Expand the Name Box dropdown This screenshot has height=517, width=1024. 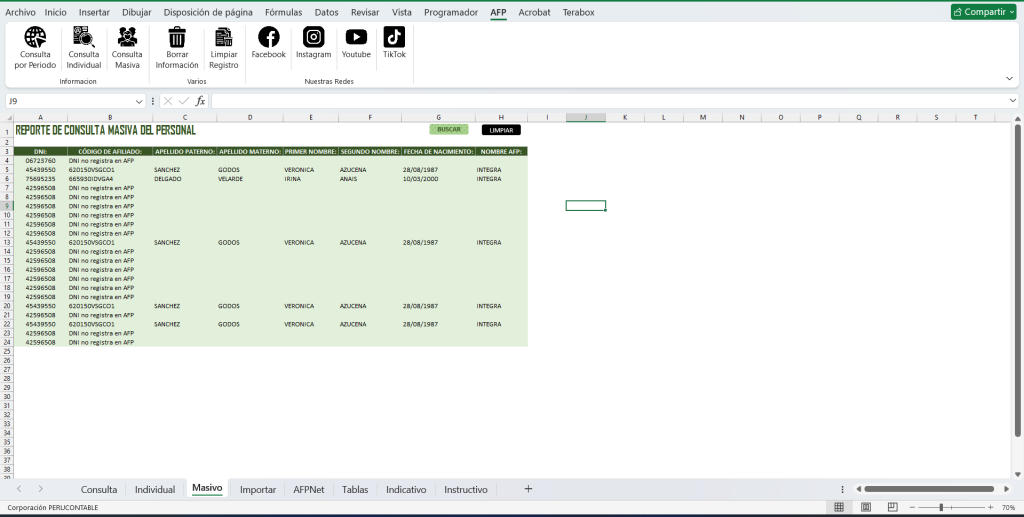[x=139, y=101]
